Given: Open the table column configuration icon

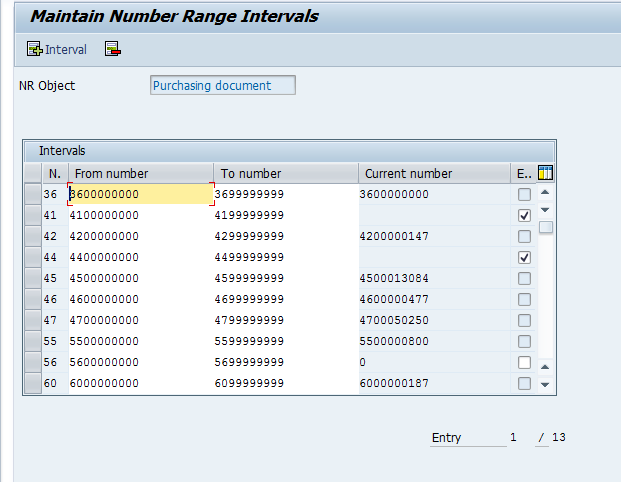Looking at the screenshot, I should [x=545, y=173].
